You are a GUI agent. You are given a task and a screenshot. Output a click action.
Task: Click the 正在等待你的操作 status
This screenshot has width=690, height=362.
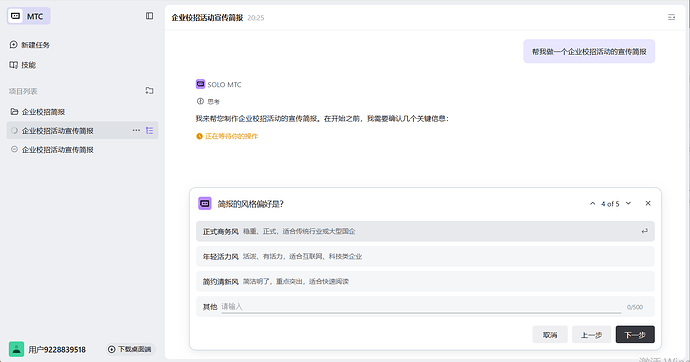pos(227,136)
